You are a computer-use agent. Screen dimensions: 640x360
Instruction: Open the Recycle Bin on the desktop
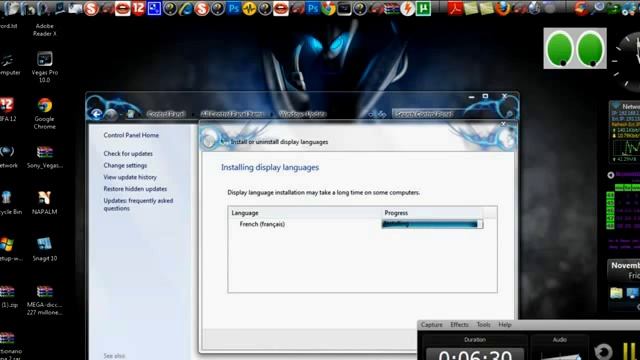8,203
